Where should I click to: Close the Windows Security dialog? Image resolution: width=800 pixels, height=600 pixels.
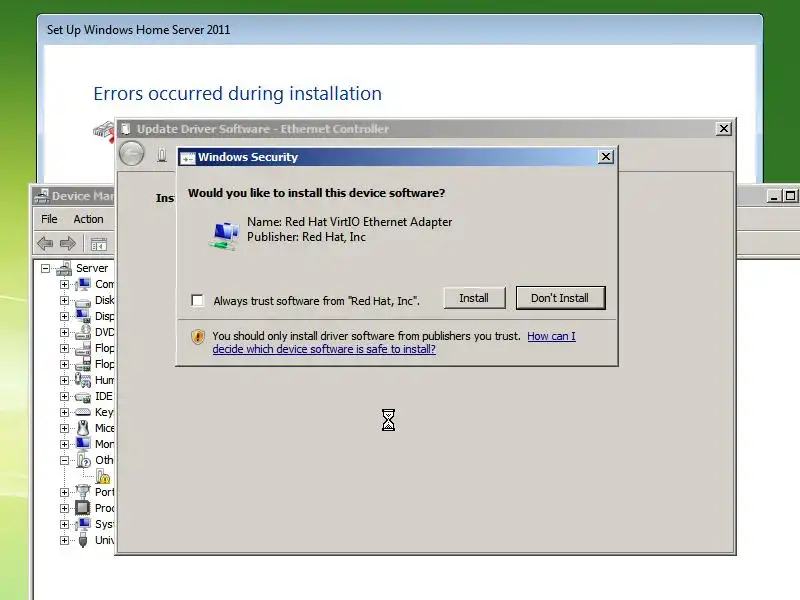pyautogui.click(x=606, y=157)
